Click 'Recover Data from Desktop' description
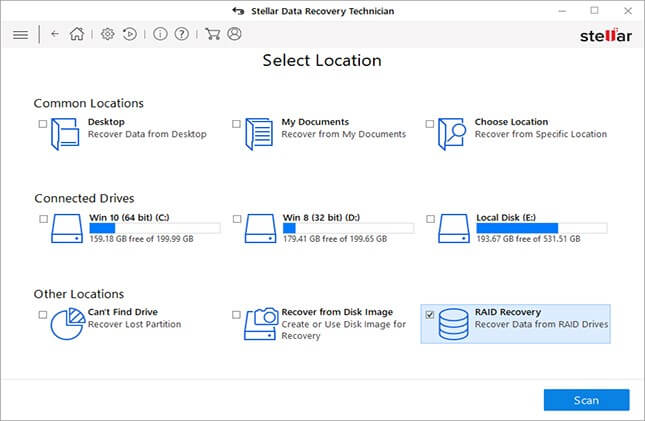Image resolution: width=645 pixels, height=421 pixels. tap(147, 134)
